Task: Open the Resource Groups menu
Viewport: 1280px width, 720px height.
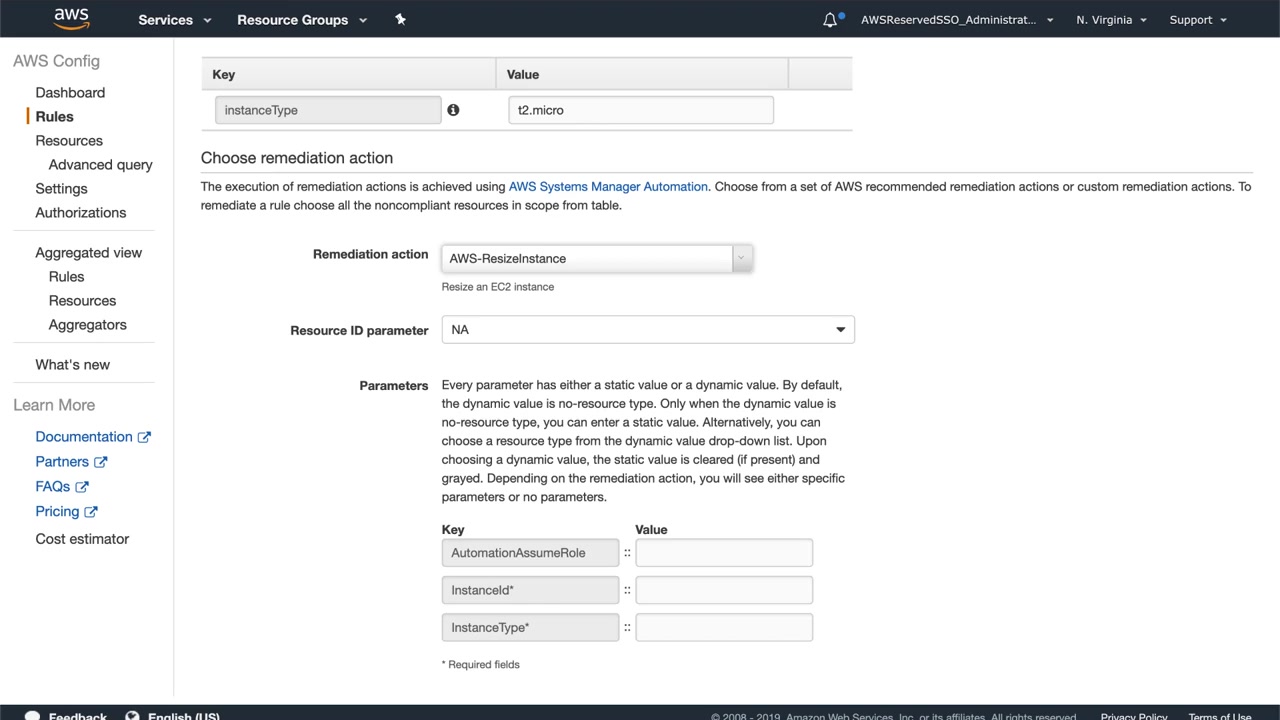Action: tap(302, 20)
